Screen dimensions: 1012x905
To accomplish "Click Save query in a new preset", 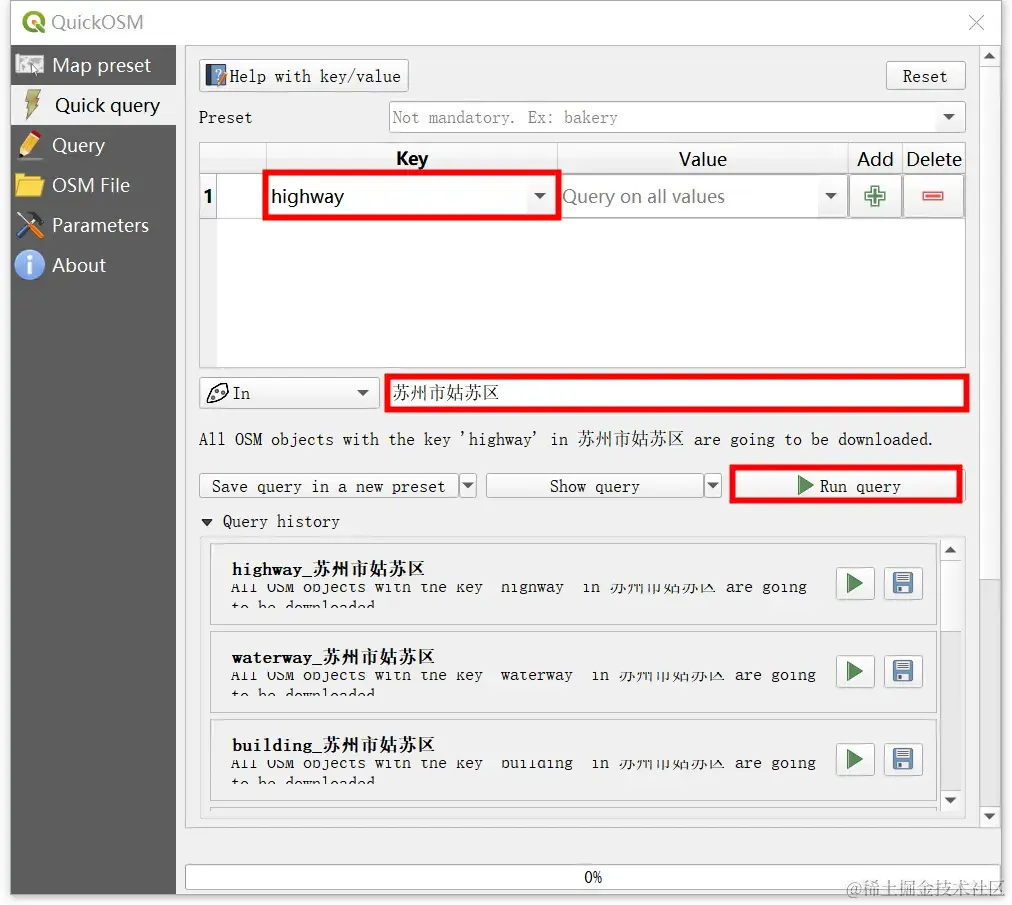I will (329, 486).
